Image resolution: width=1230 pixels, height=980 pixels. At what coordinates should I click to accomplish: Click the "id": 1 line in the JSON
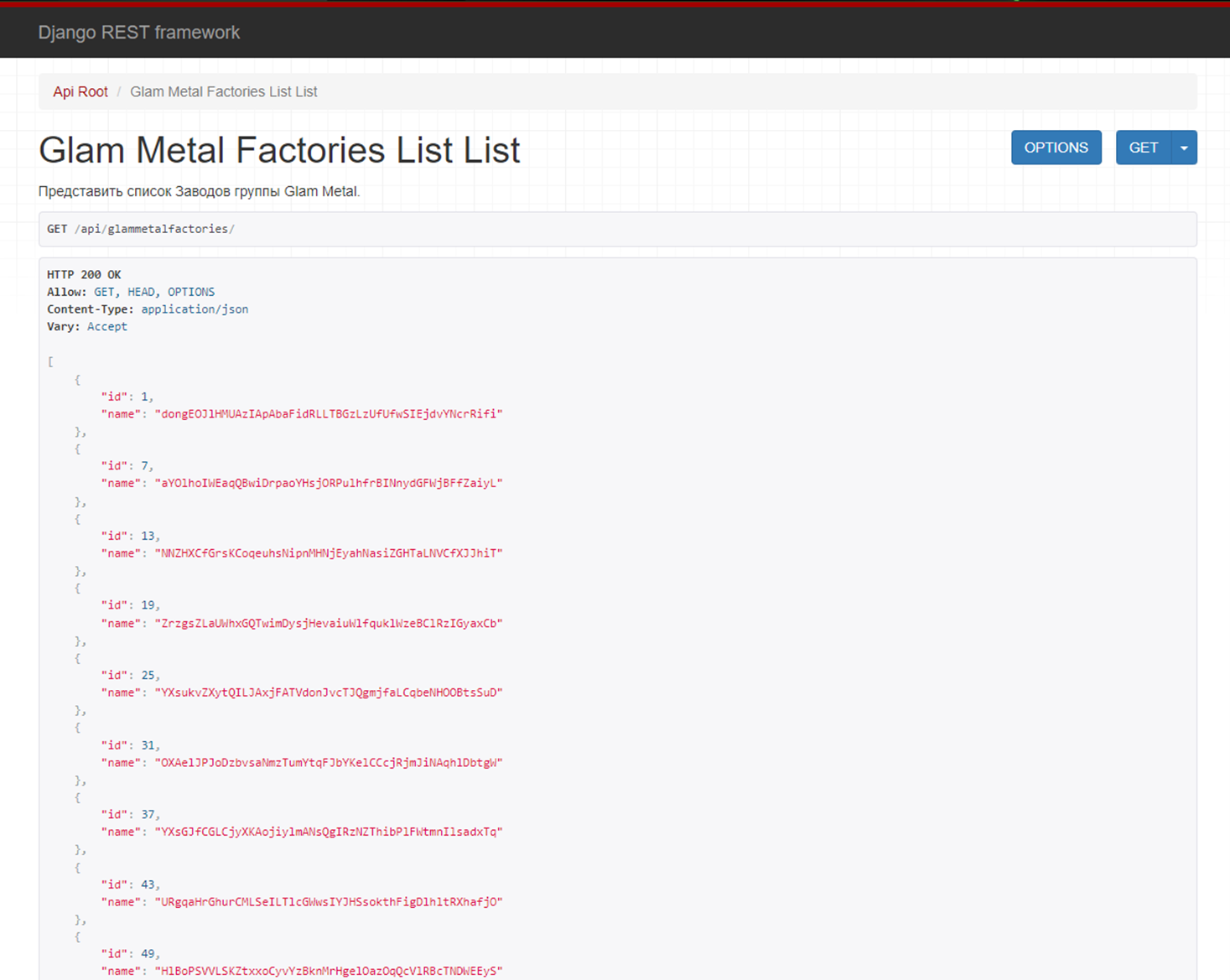127,397
